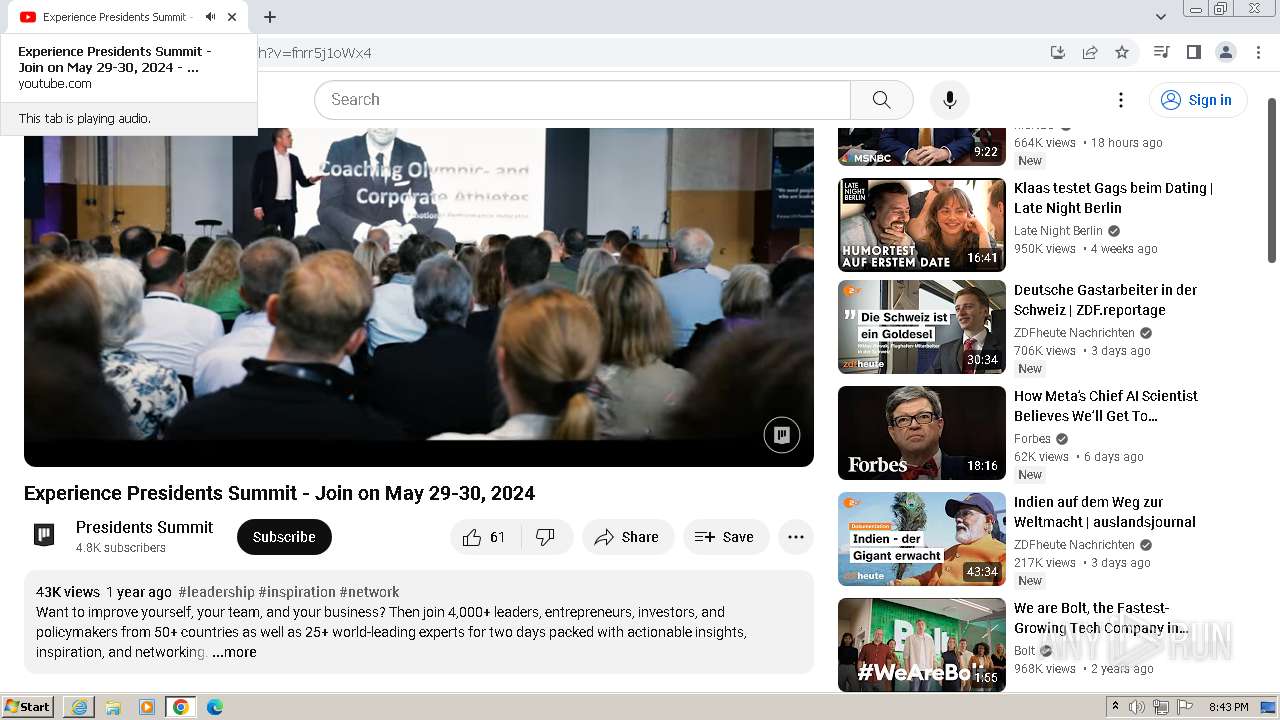Dislike this video
The image size is (1280, 720).
tap(546, 537)
